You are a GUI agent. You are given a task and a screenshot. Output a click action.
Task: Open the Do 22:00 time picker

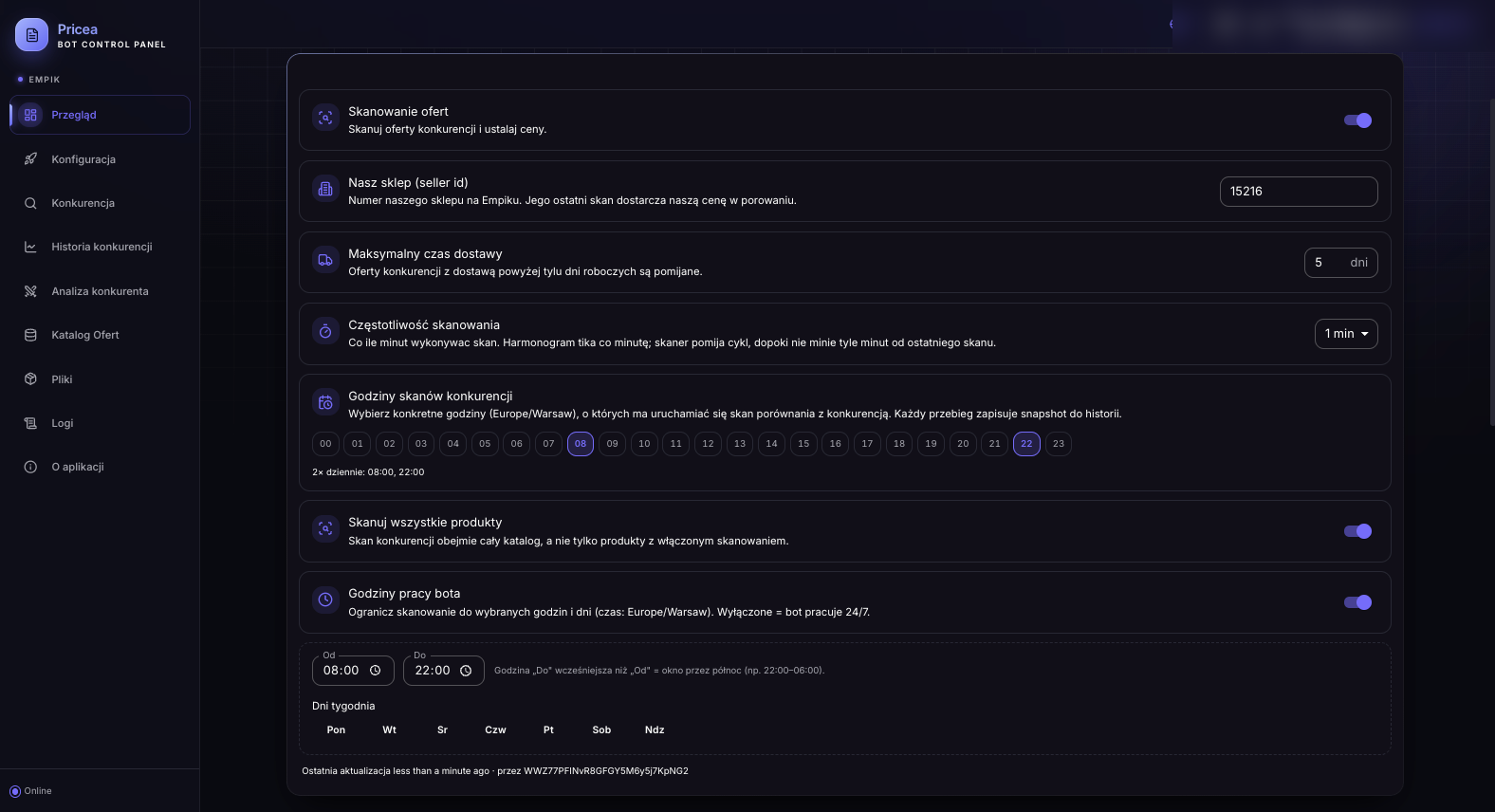[x=444, y=671]
